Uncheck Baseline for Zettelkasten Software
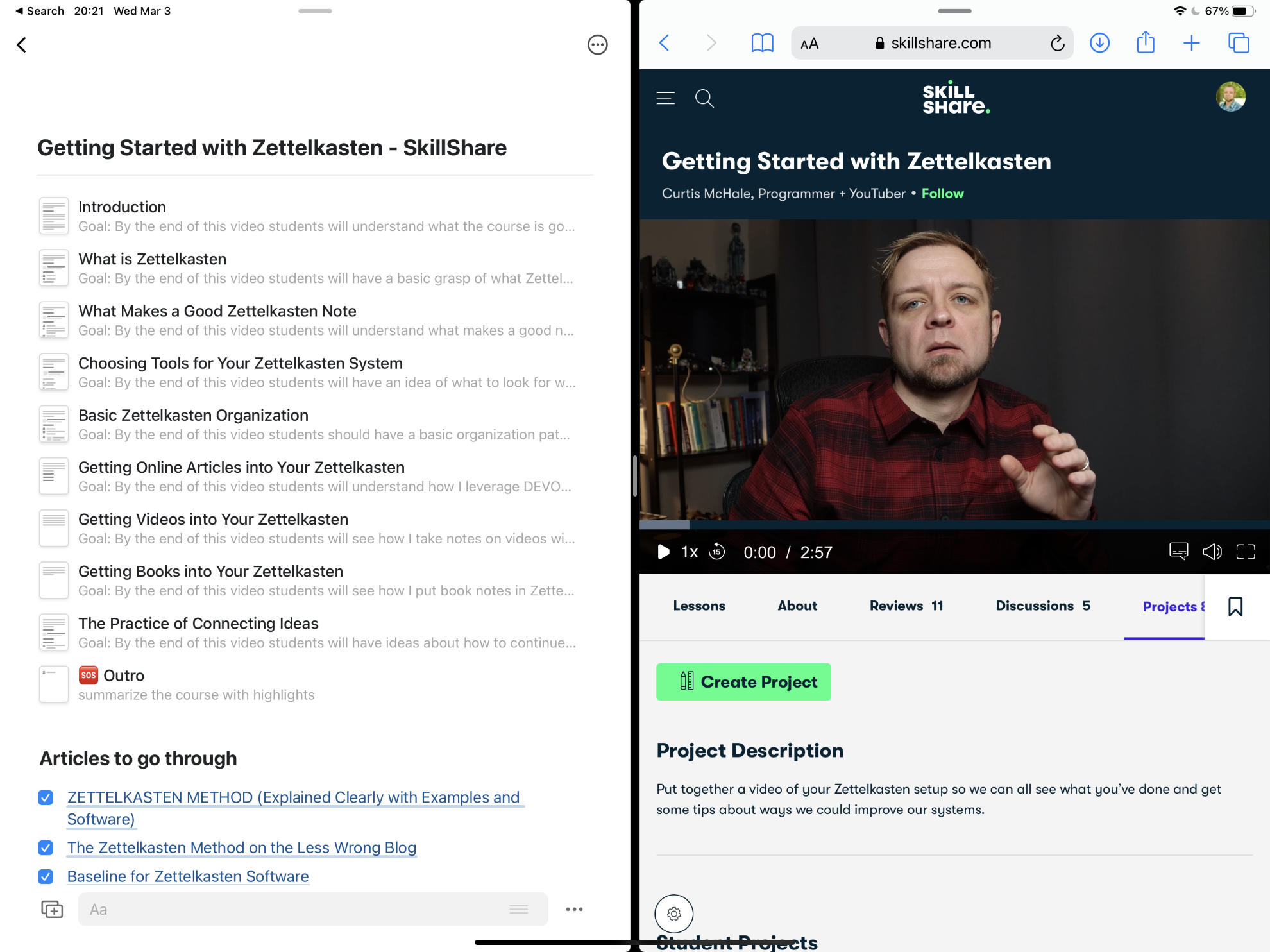The image size is (1270, 952). pyautogui.click(x=45, y=876)
